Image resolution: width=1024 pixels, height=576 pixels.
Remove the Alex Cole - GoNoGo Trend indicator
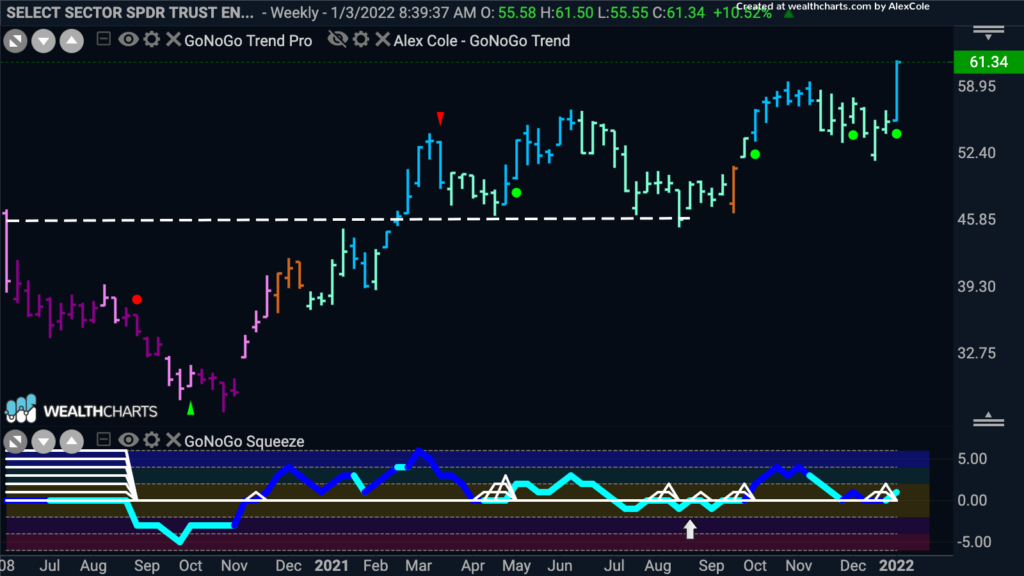[383, 39]
